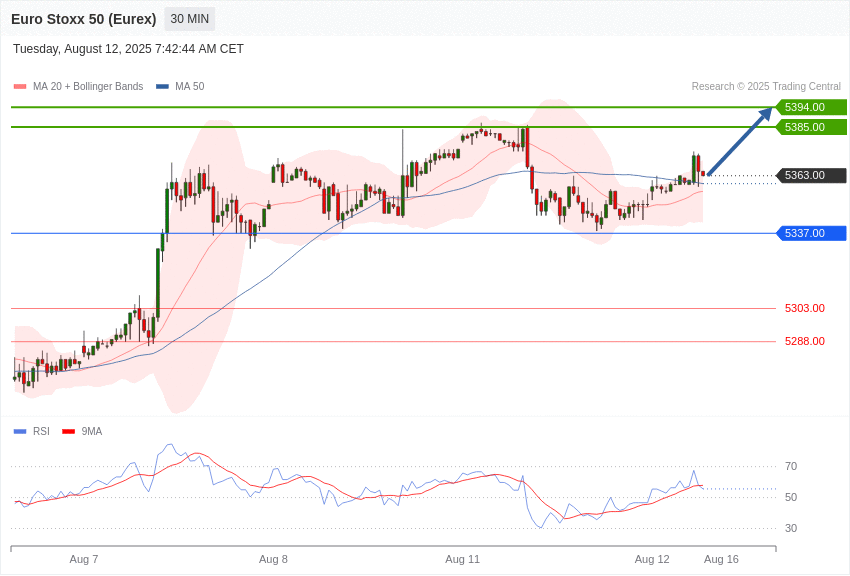This screenshot has width=850, height=576.
Task: Click the Research © 2025 Trading Central credit
Action: tap(766, 87)
